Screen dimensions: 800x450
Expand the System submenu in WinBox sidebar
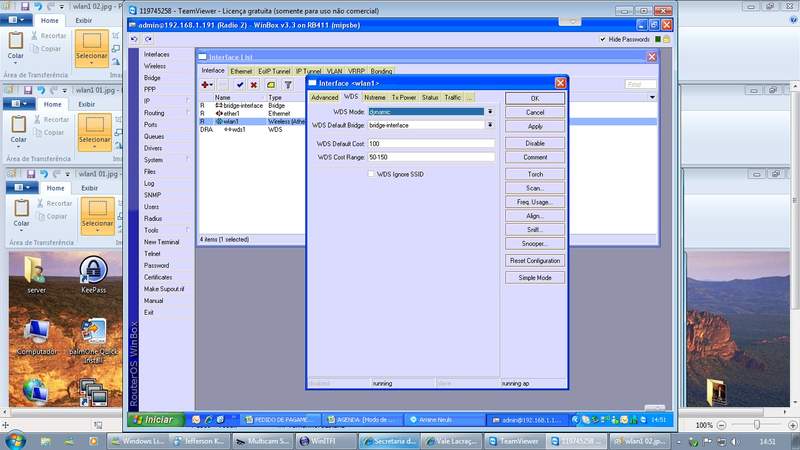click(188, 160)
